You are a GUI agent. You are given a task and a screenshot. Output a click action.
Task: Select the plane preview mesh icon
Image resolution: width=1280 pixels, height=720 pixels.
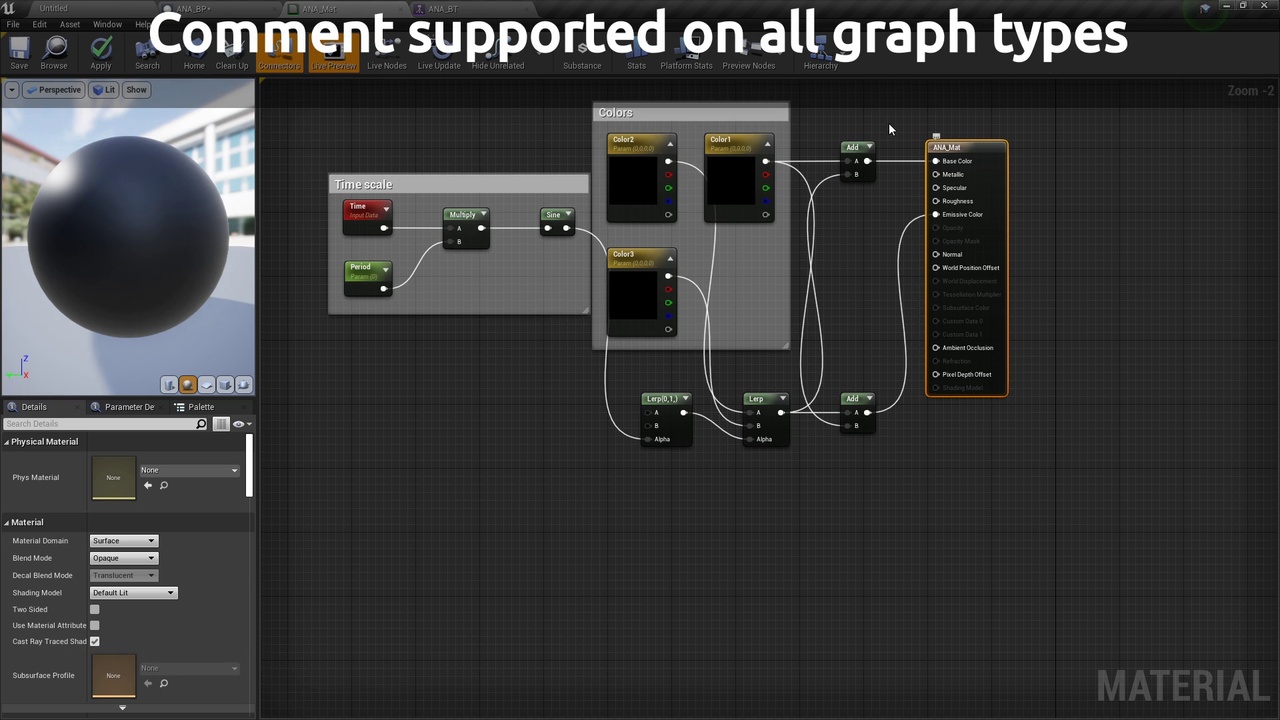pyautogui.click(x=207, y=385)
